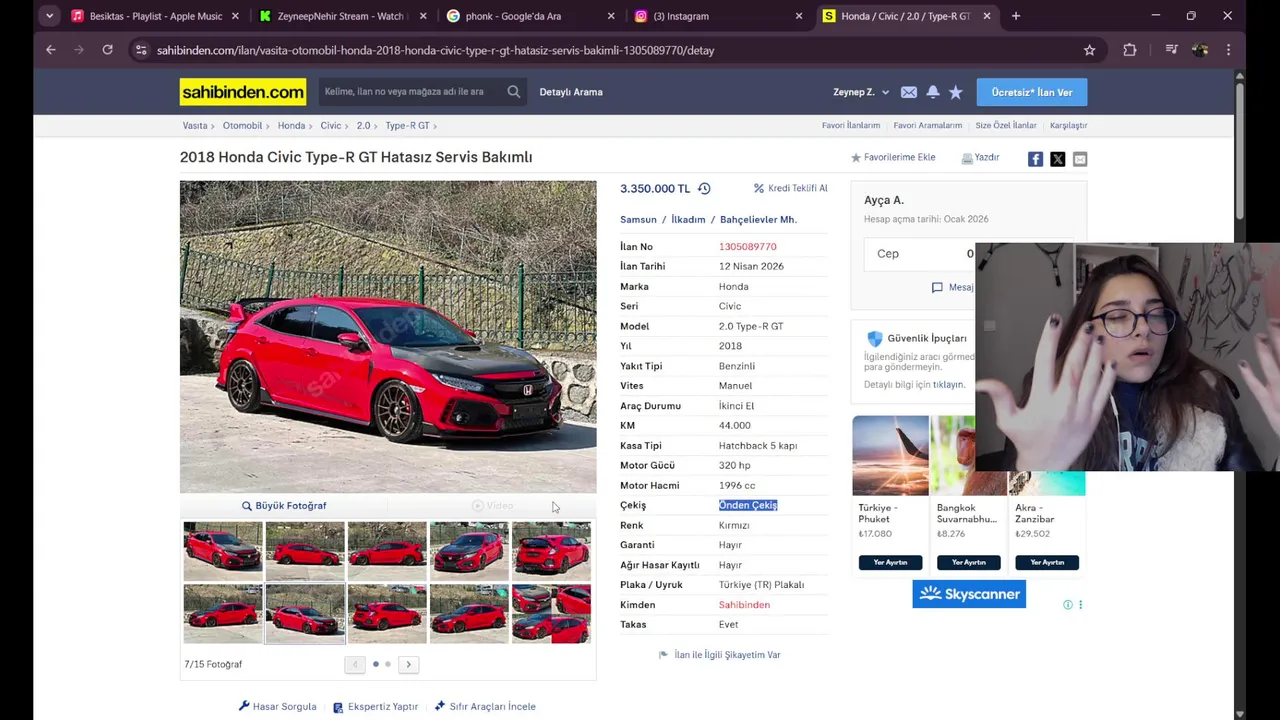Click Büyük Fotoğraf link

pyautogui.click(x=284, y=506)
